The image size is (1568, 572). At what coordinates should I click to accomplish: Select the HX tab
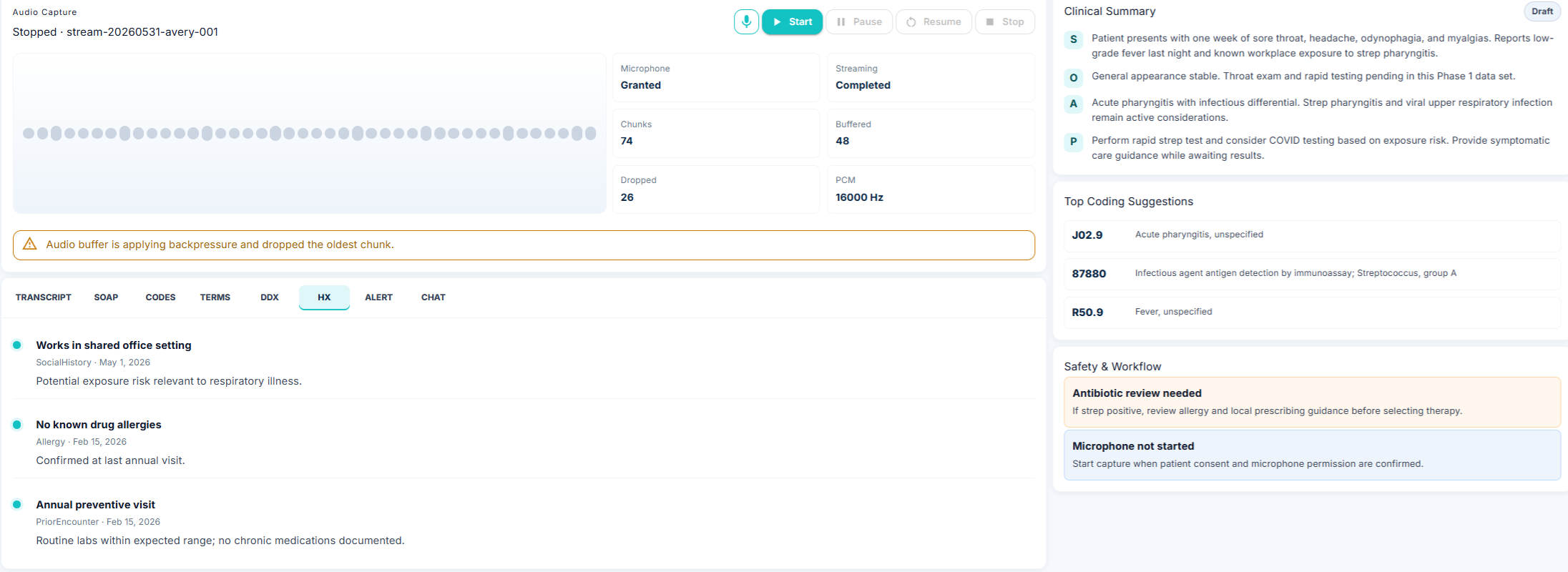(324, 297)
